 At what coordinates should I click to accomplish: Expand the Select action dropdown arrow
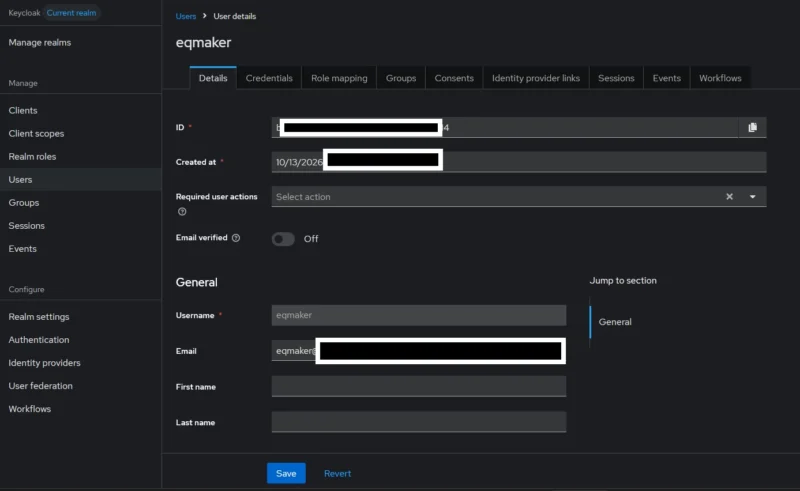point(752,197)
